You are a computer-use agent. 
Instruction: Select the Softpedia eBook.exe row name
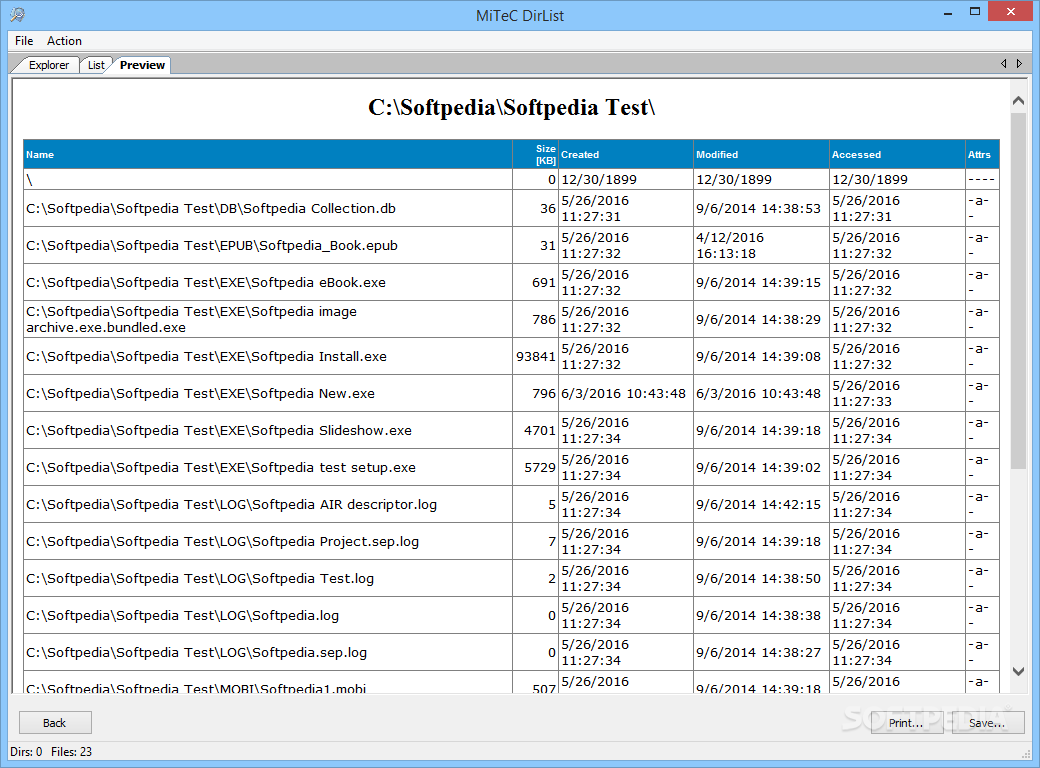(x=206, y=283)
